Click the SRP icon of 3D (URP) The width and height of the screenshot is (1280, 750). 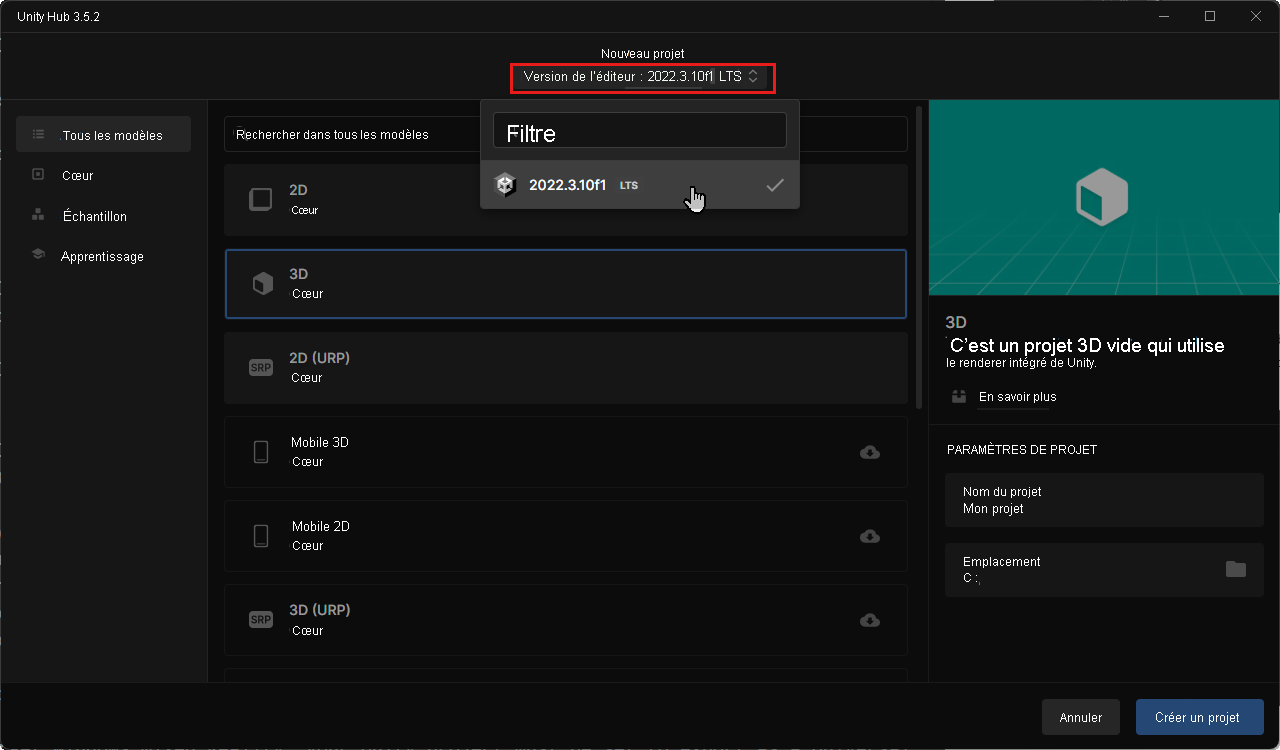tap(260, 620)
